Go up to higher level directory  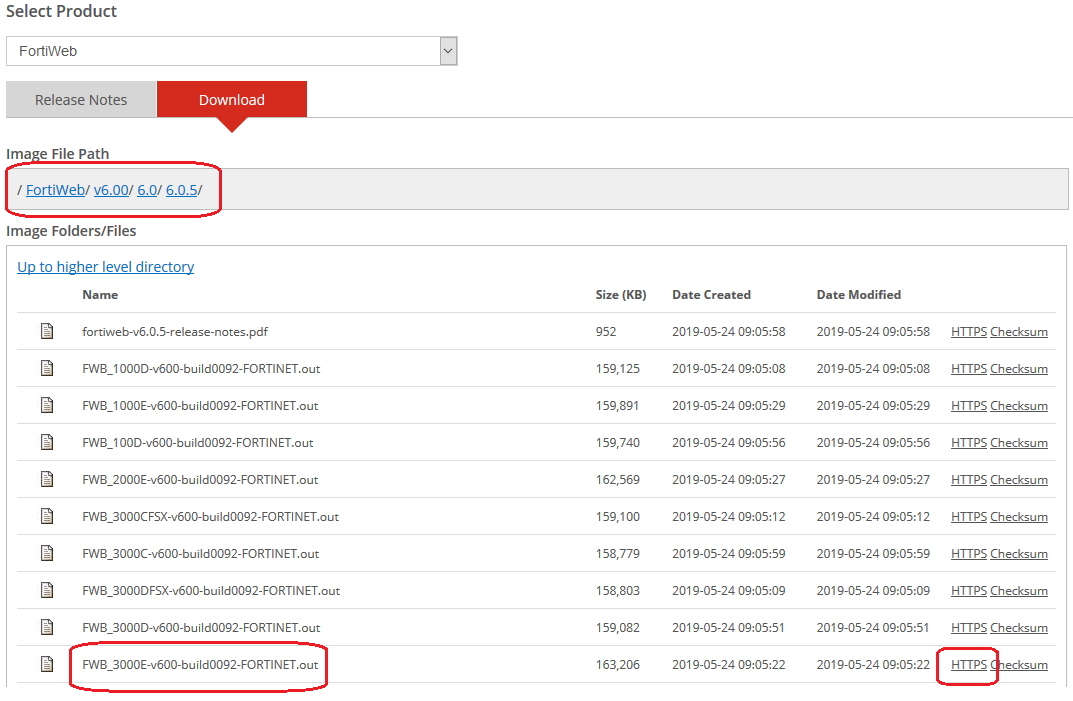(105, 267)
